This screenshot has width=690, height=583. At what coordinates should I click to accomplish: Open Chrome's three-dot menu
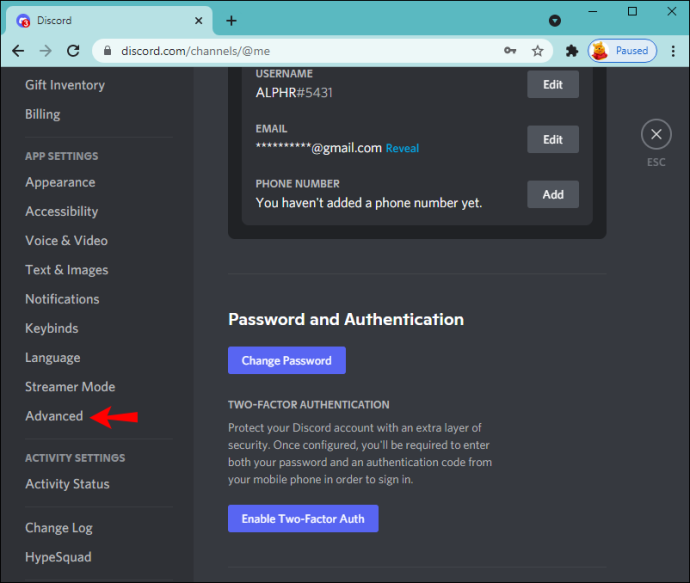673,51
